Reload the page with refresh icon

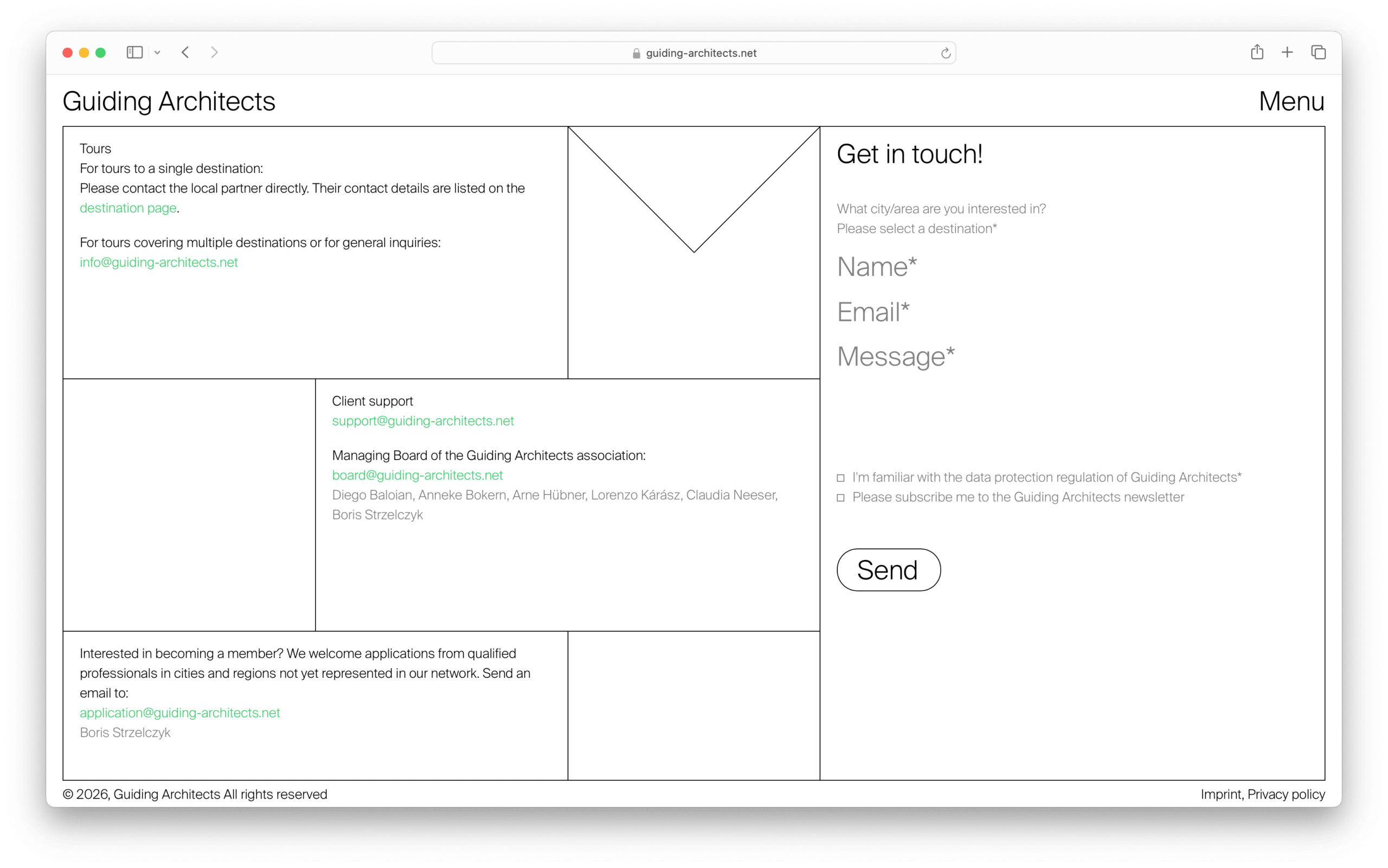click(x=946, y=53)
